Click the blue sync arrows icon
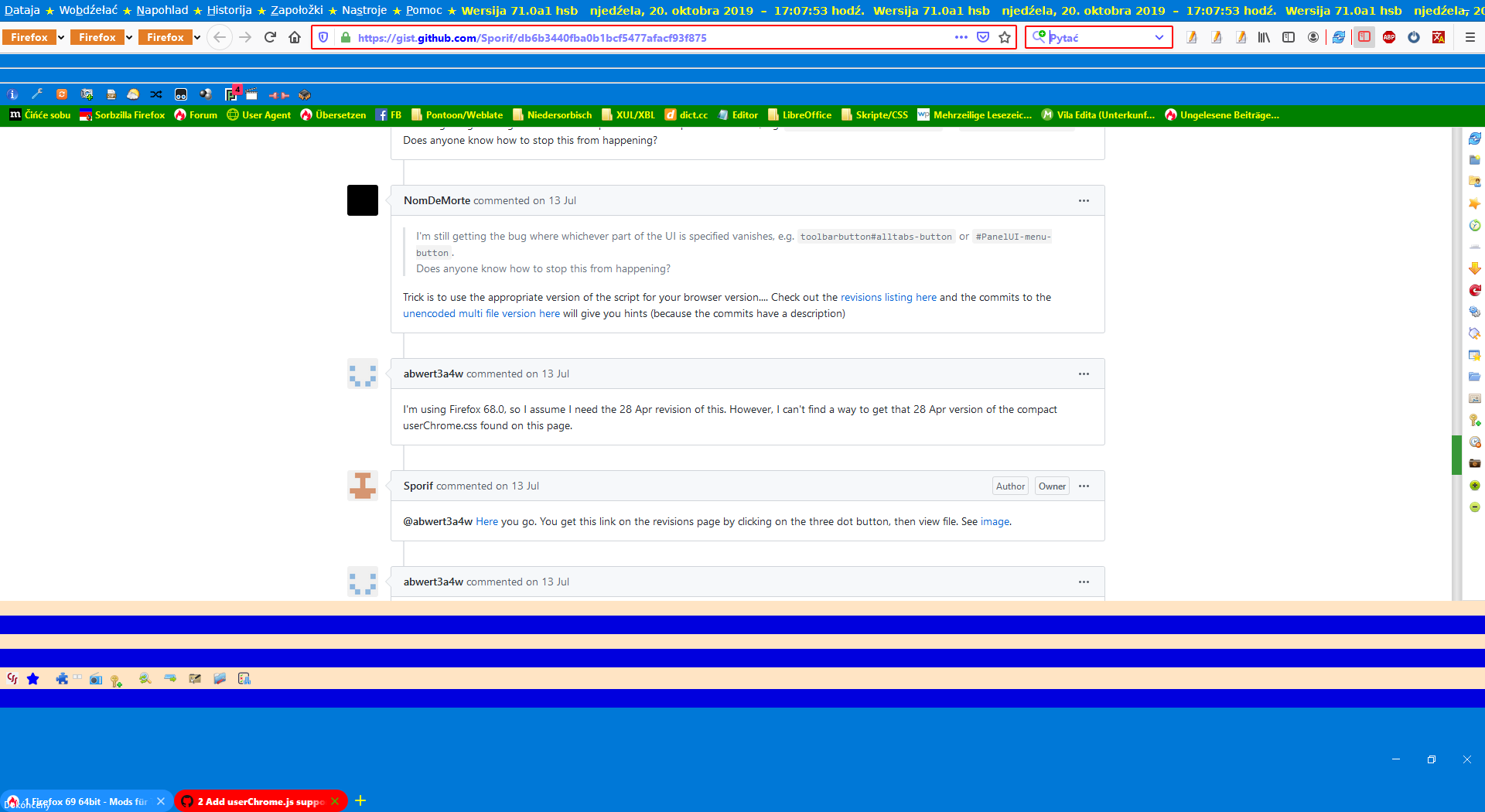 (x=1339, y=37)
